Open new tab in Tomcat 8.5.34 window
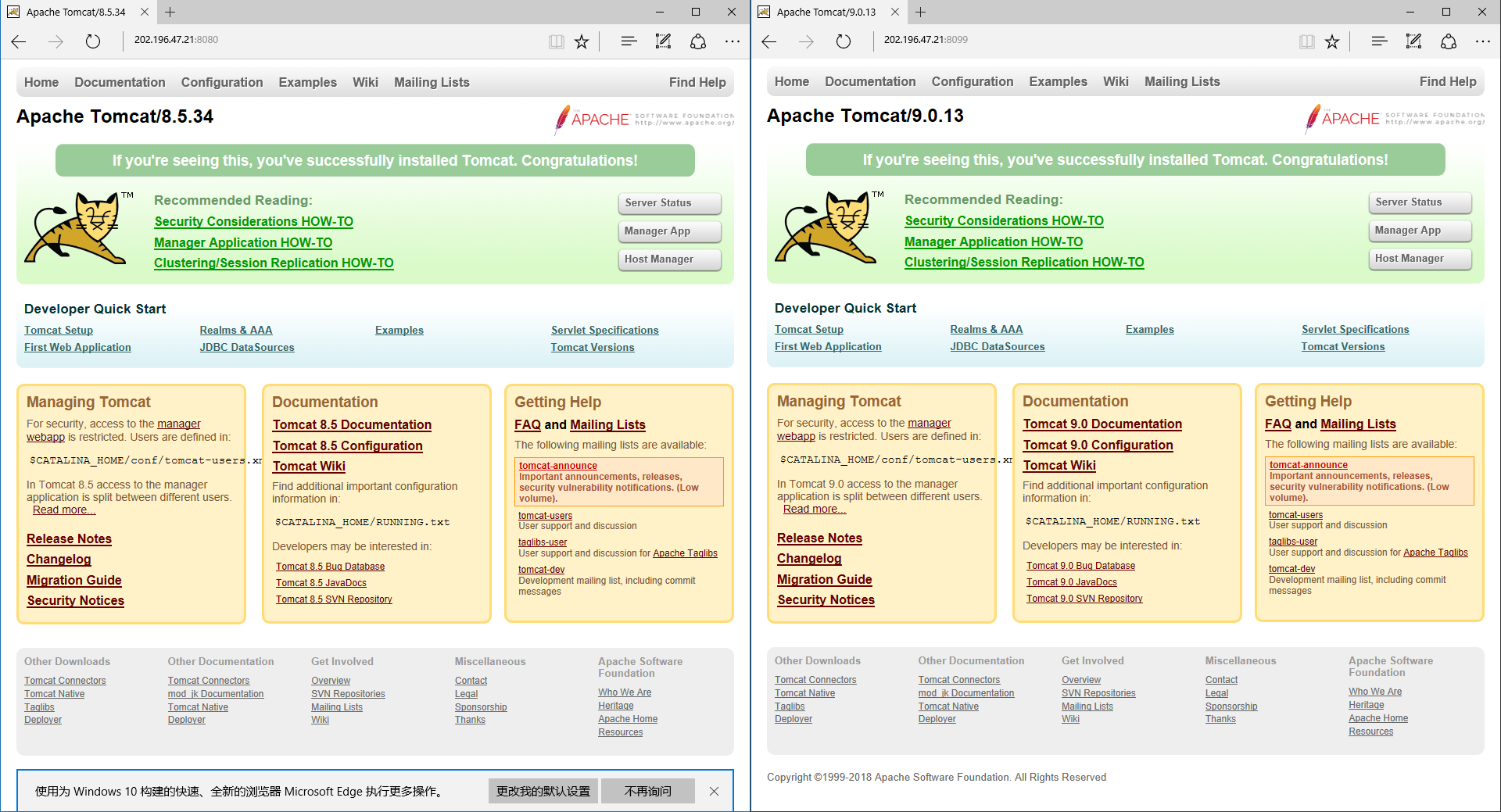Viewport: 1501px width, 812px height. click(x=170, y=12)
